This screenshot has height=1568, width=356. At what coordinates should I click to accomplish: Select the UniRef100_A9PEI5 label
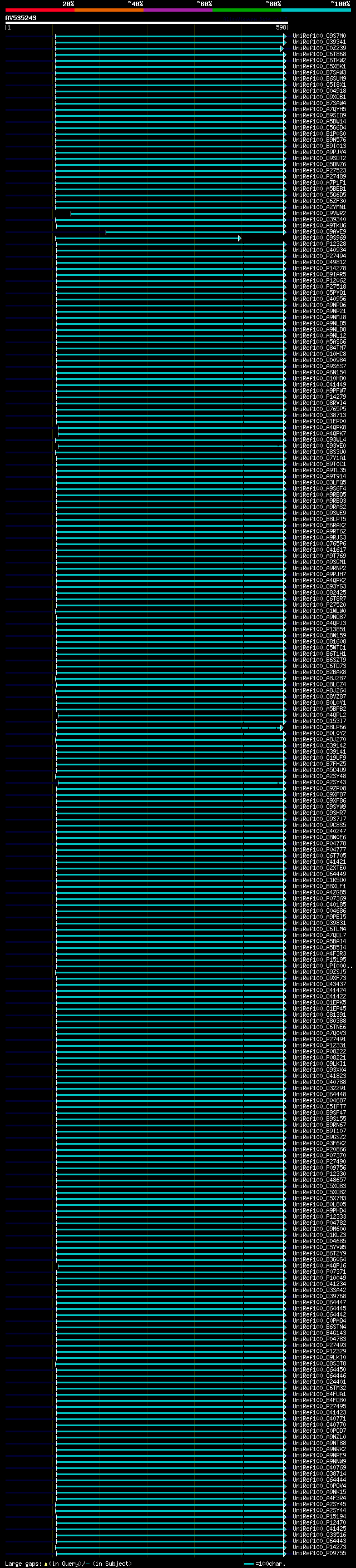[x=319, y=917]
